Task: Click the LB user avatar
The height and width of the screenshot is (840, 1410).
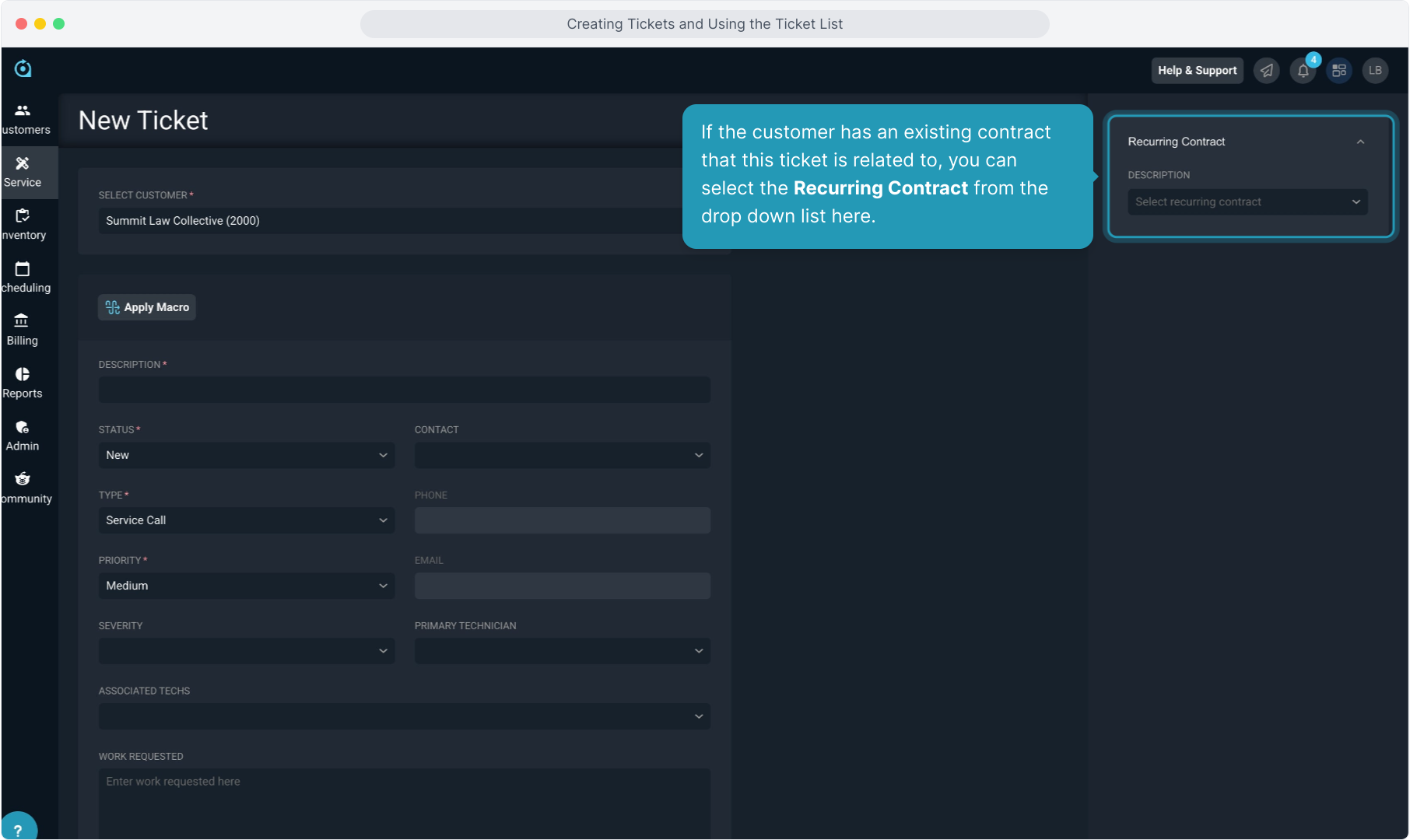Action: [x=1375, y=71]
